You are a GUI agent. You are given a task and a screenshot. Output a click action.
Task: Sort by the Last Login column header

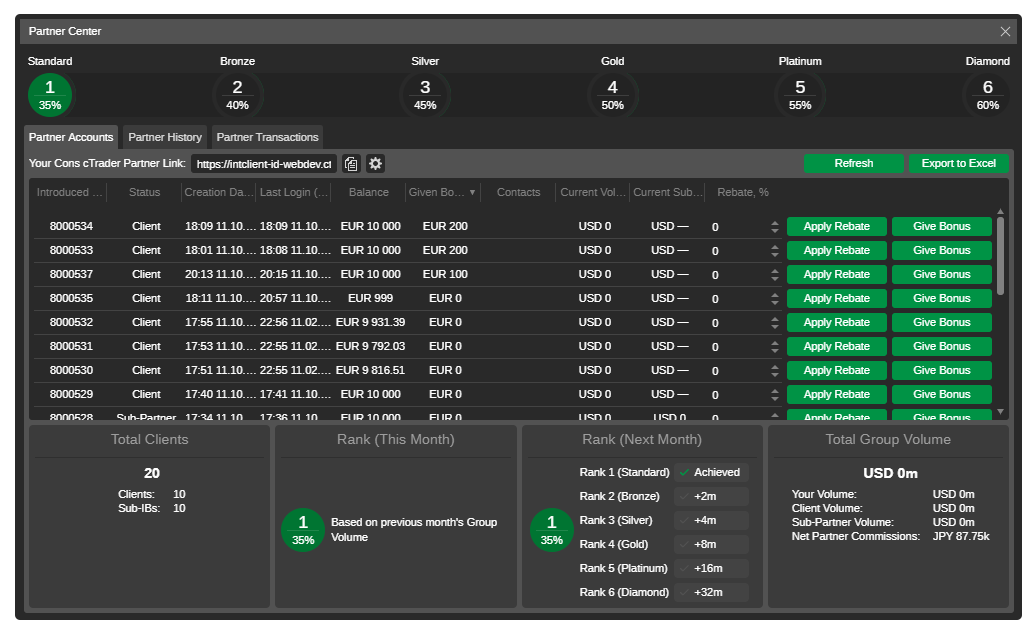pos(294,192)
